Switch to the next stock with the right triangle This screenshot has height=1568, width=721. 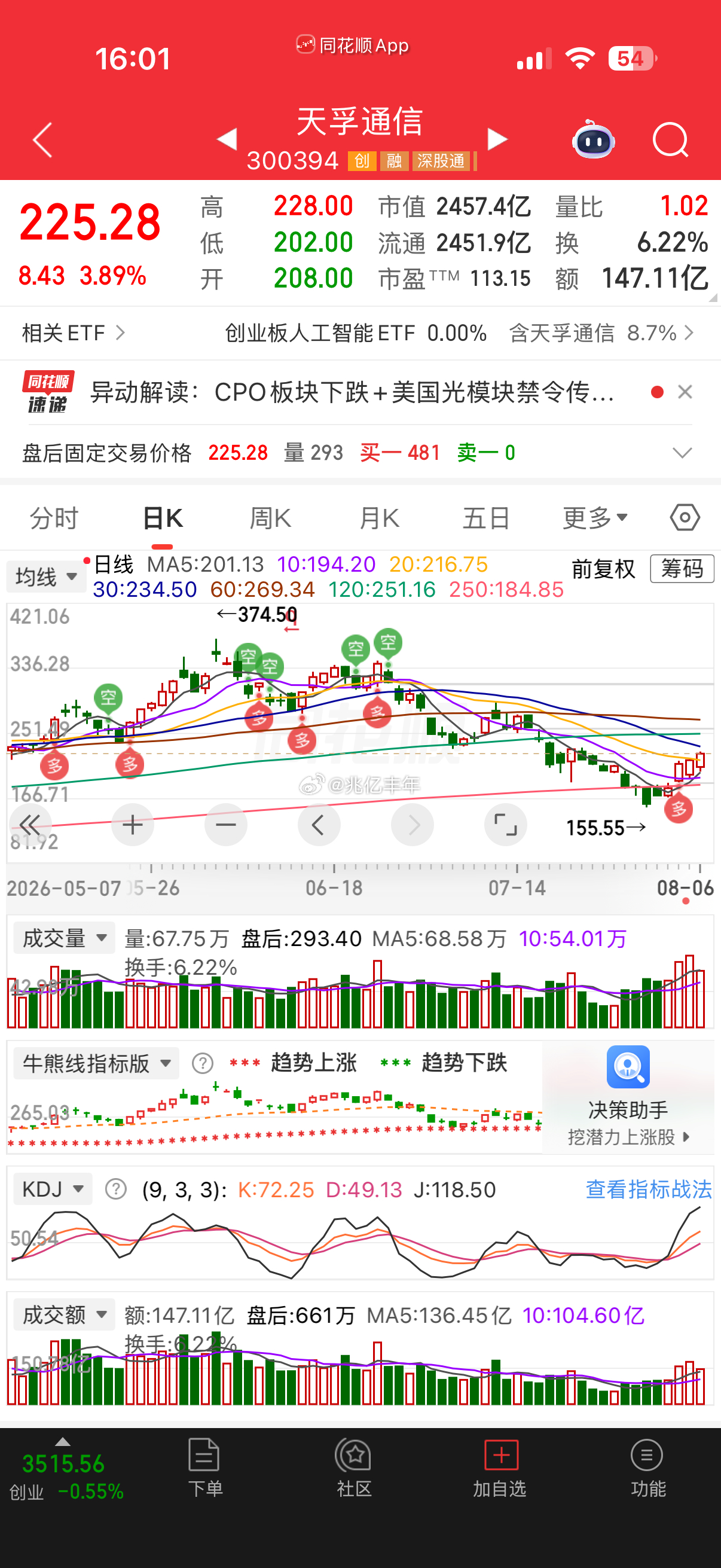[497, 139]
